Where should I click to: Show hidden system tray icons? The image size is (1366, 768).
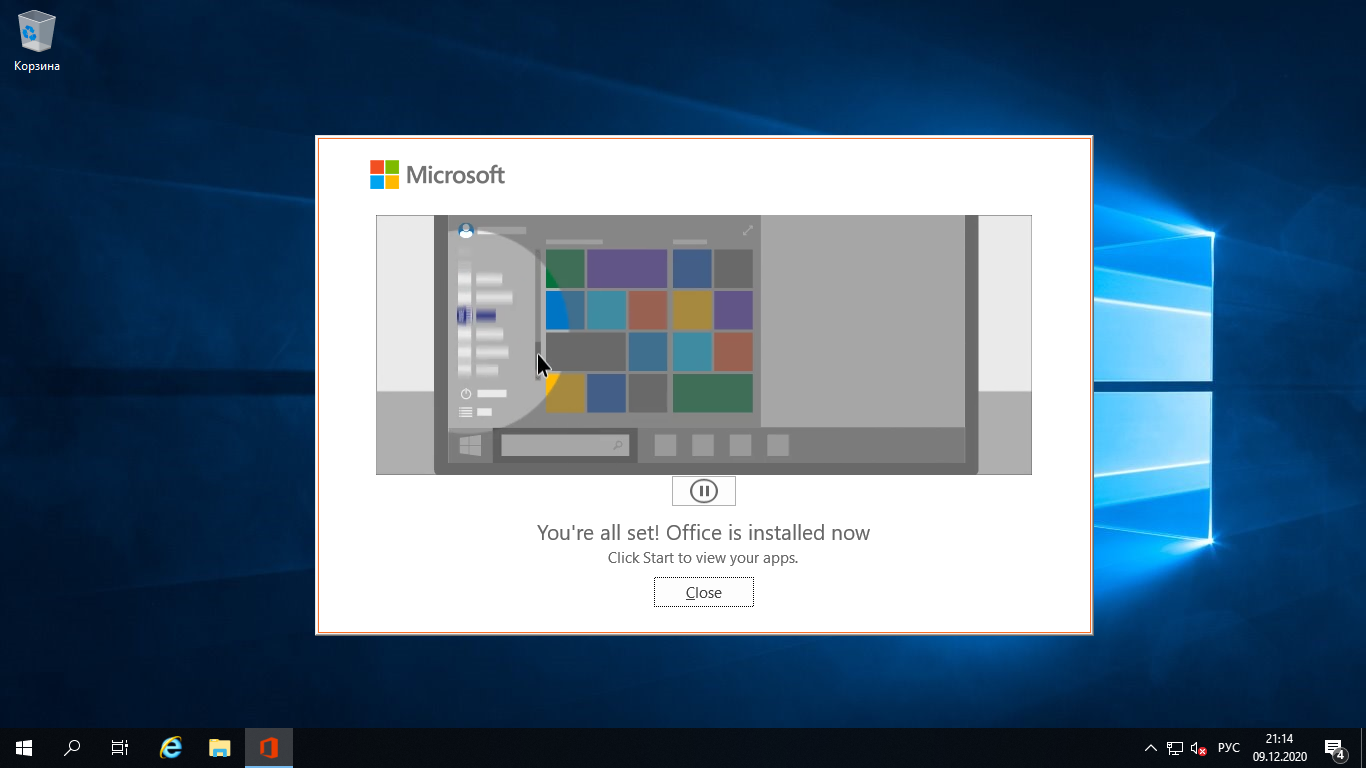(1150, 747)
